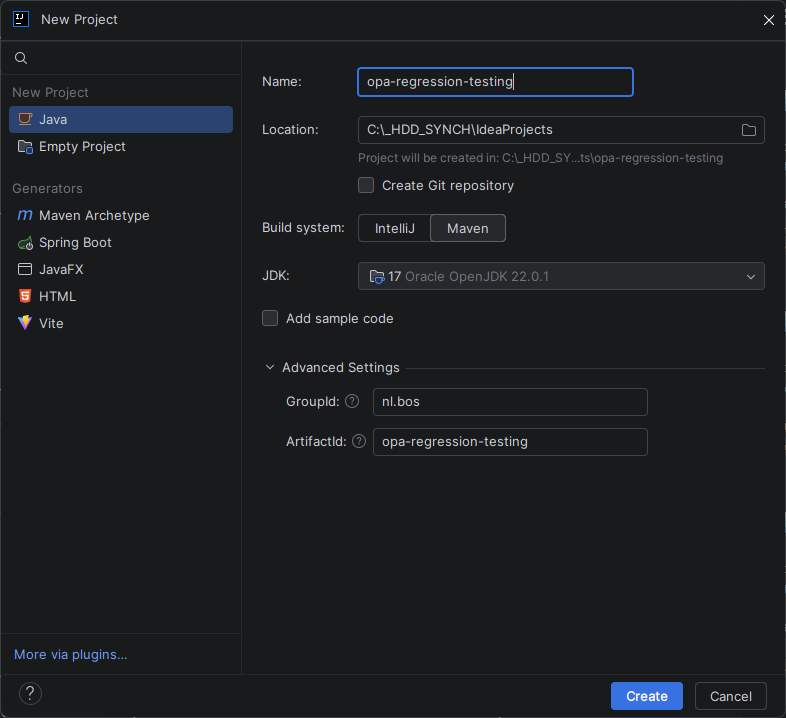Collapse the Advanced Settings section
Viewport: 786px width, 718px height.
[270, 368]
